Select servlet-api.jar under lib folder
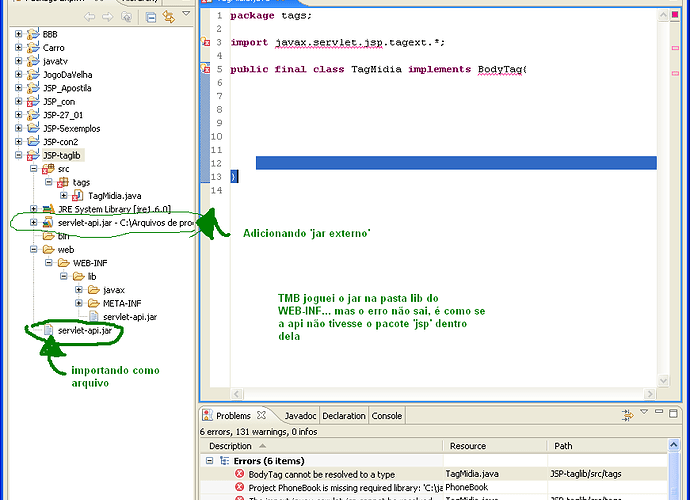 [130, 317]
